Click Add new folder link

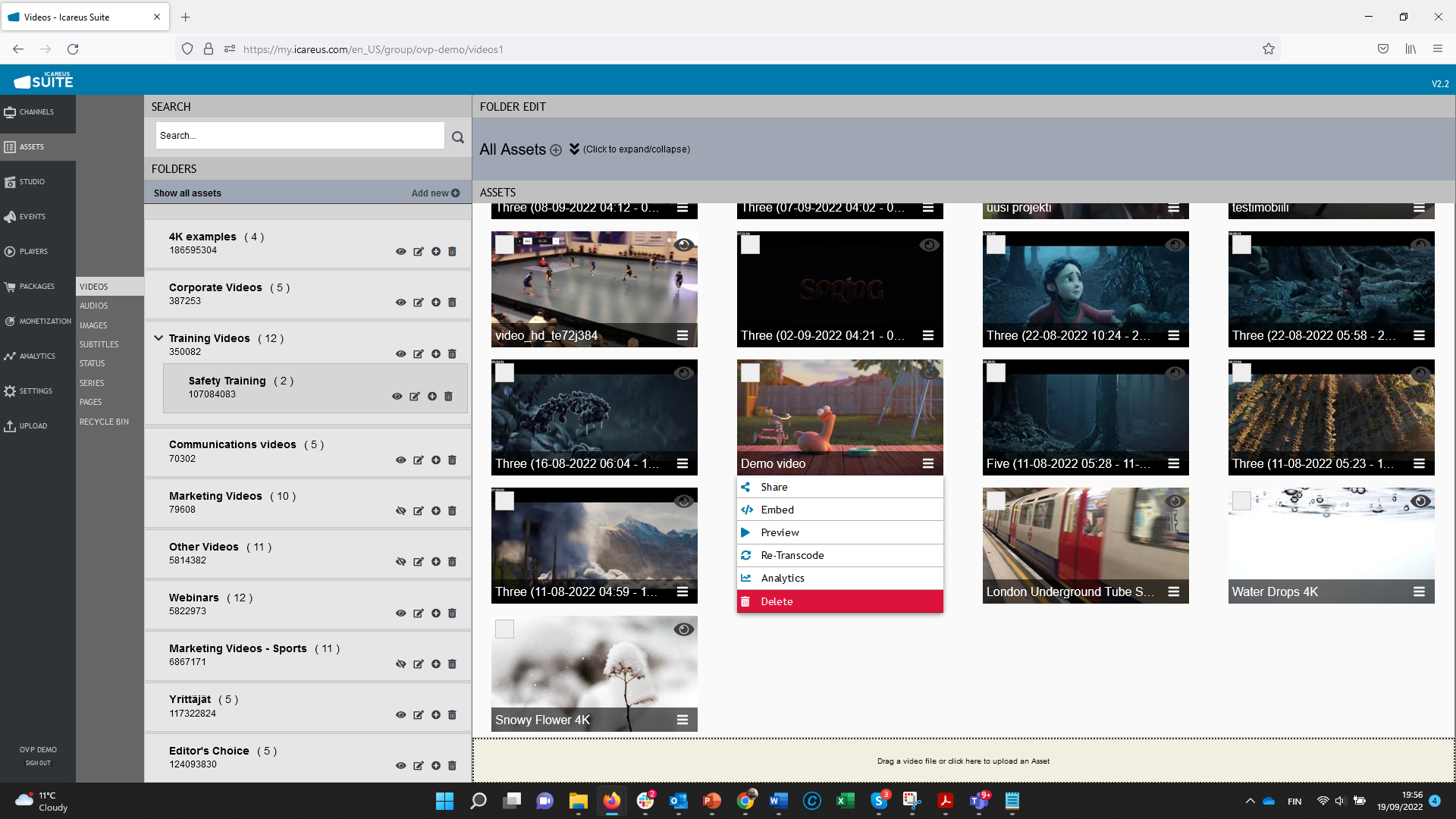(x=435, y=193)
